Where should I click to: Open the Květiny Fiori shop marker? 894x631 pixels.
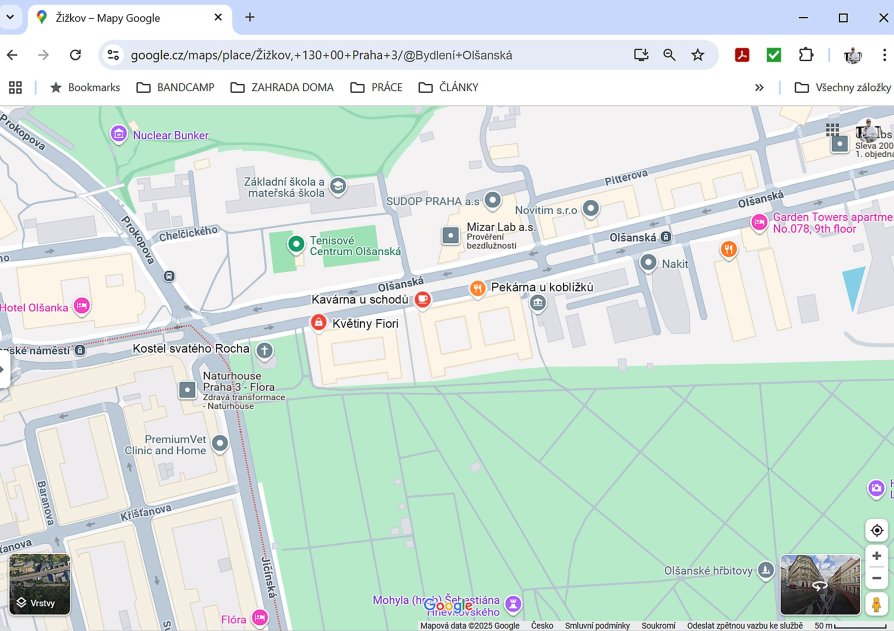click(x=318, y=323)
